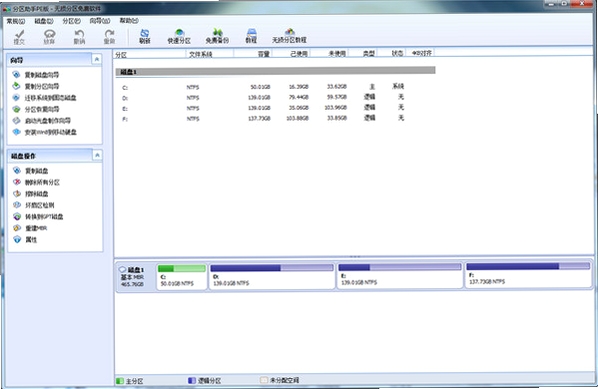This screenshot has height=389, width=598.
Task: Click the 已使用 column header
Action: [x=291, y=53]
